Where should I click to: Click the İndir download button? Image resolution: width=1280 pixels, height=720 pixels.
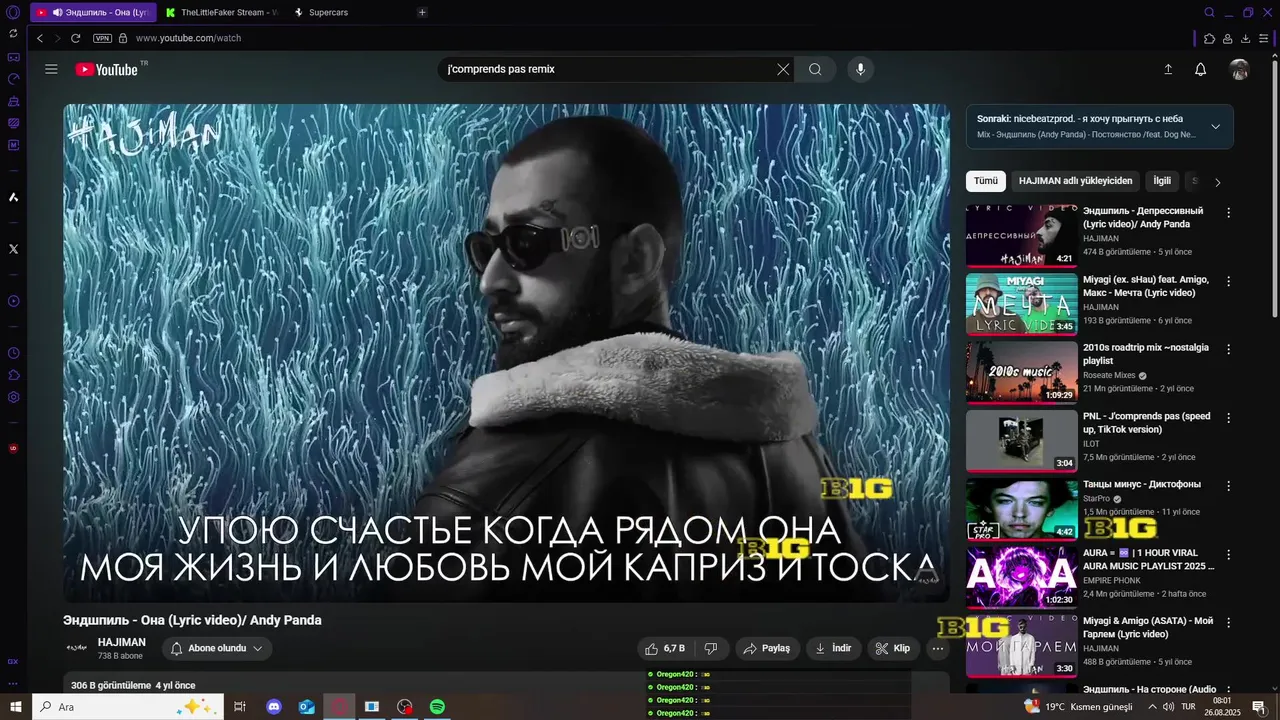pos(833,648)
